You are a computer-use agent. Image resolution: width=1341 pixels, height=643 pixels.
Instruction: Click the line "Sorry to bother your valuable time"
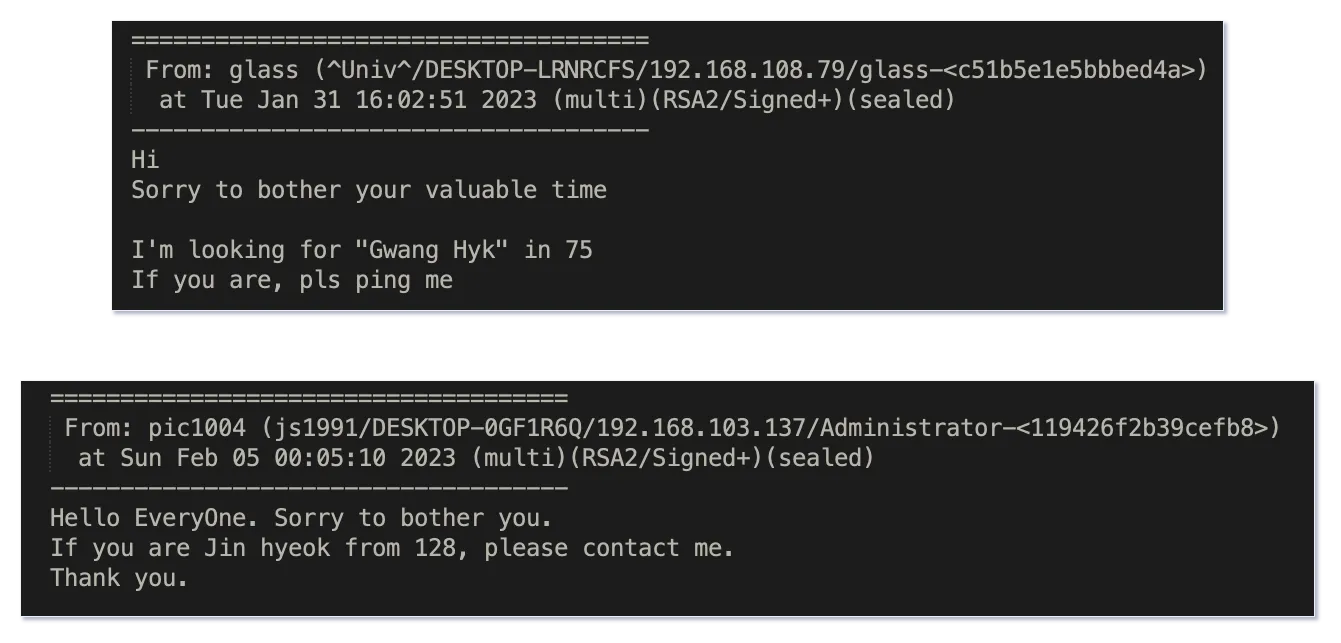[x=369, y=190]
